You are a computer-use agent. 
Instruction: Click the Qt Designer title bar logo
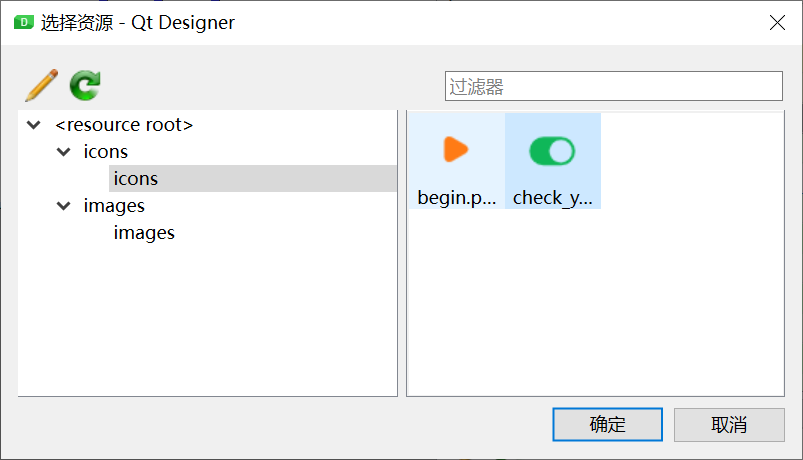(x=23, y=23)
